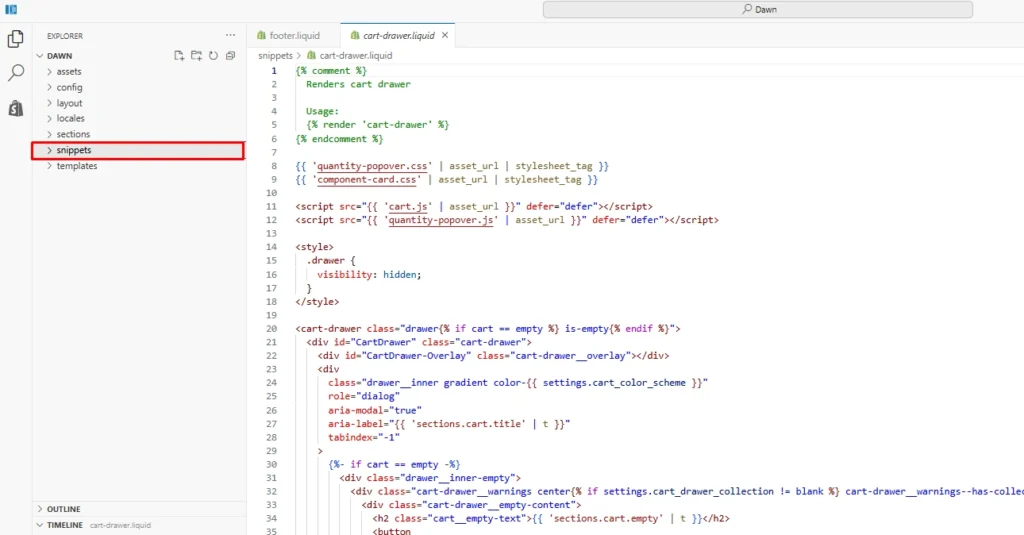Open the Search view in activity bar
Viewport: 1024px width, 535px height.
(x=16, y=73)
